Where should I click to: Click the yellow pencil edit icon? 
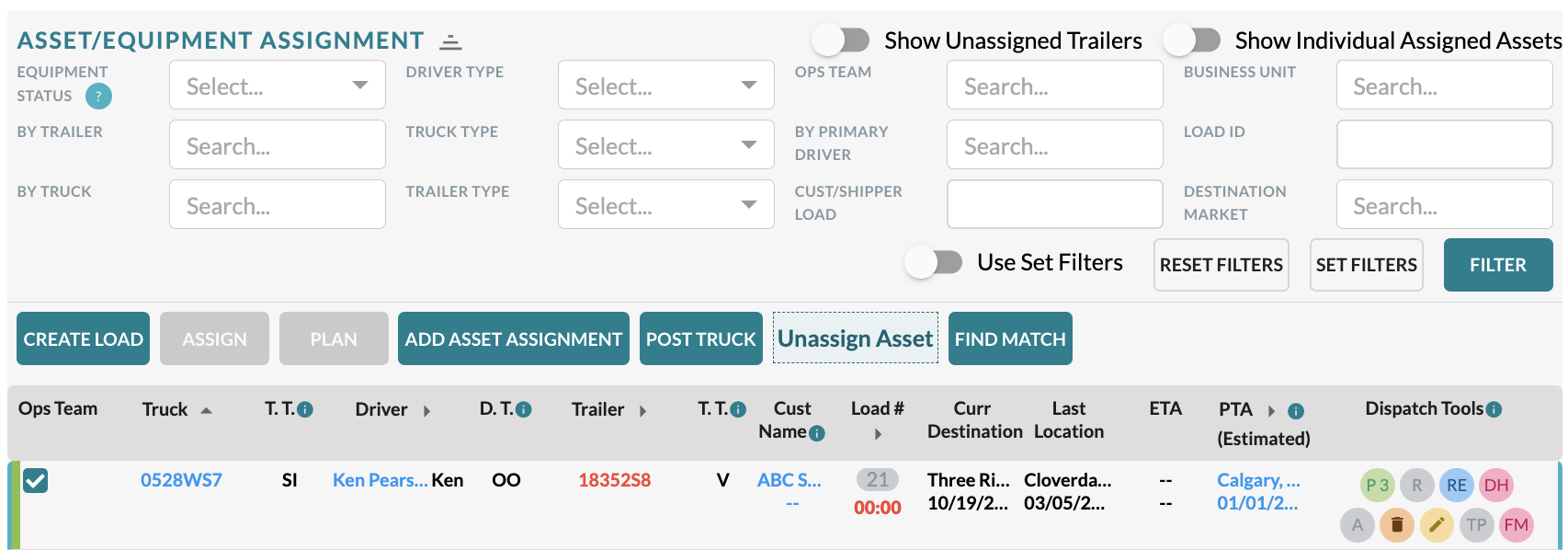pos(1437,525)
